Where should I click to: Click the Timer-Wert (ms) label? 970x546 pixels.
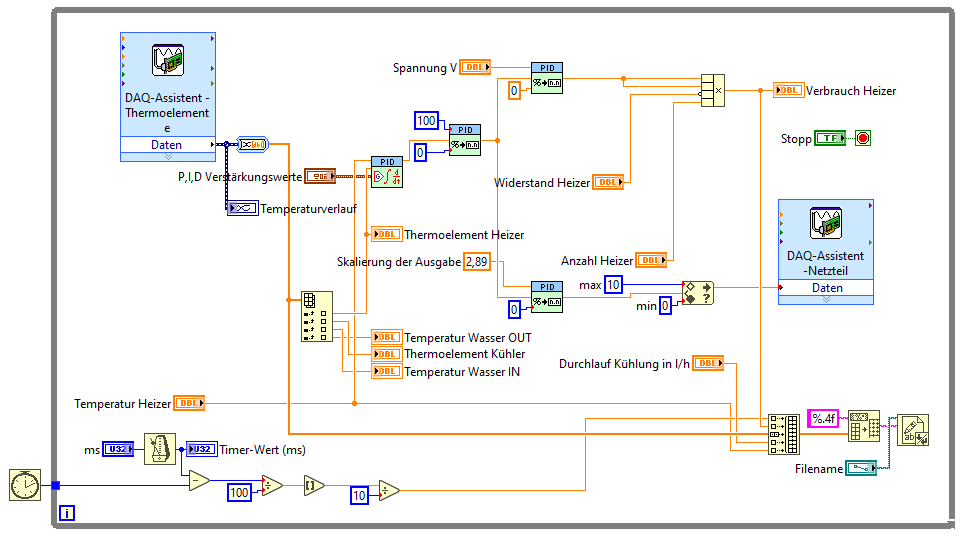pos(262,450)
